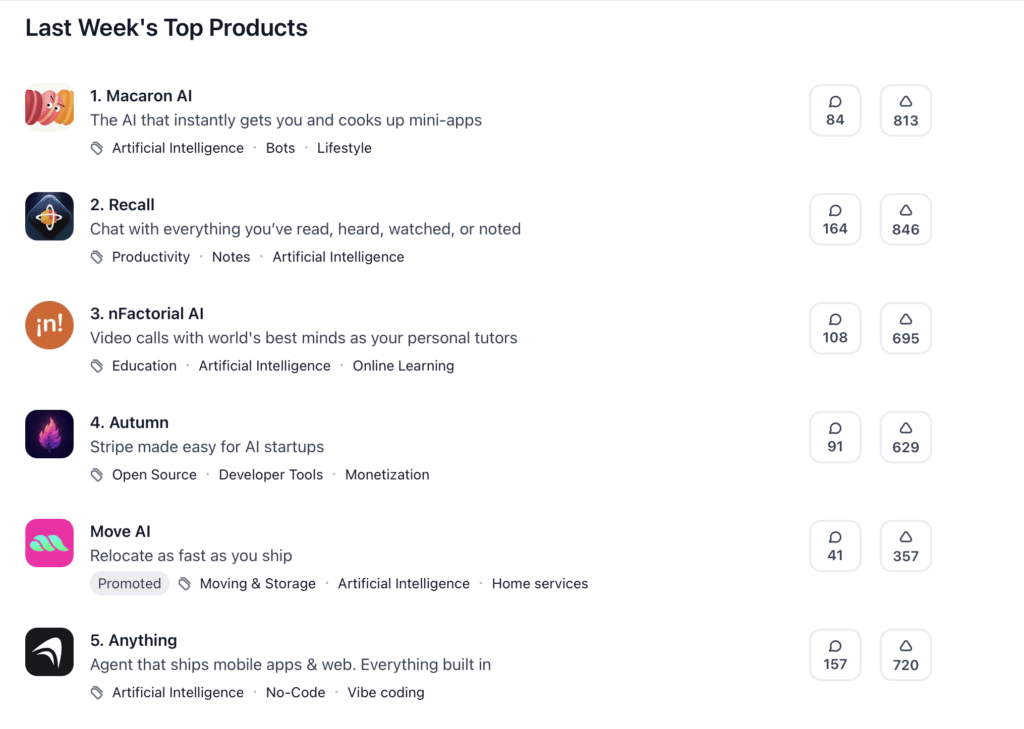Select the Autumn flame logo
Image resolution: width=1024 pixels, height=729 pixels.
point(49,434)
